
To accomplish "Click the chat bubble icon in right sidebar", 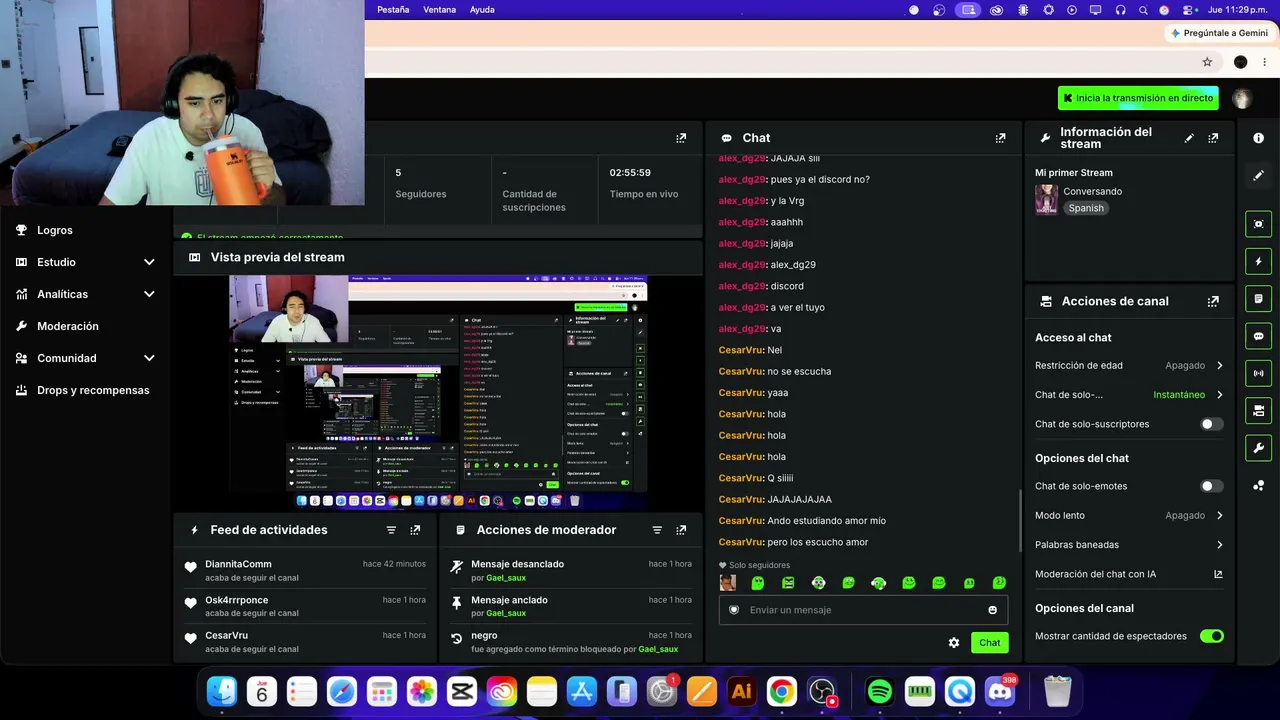I will 1259,336.
